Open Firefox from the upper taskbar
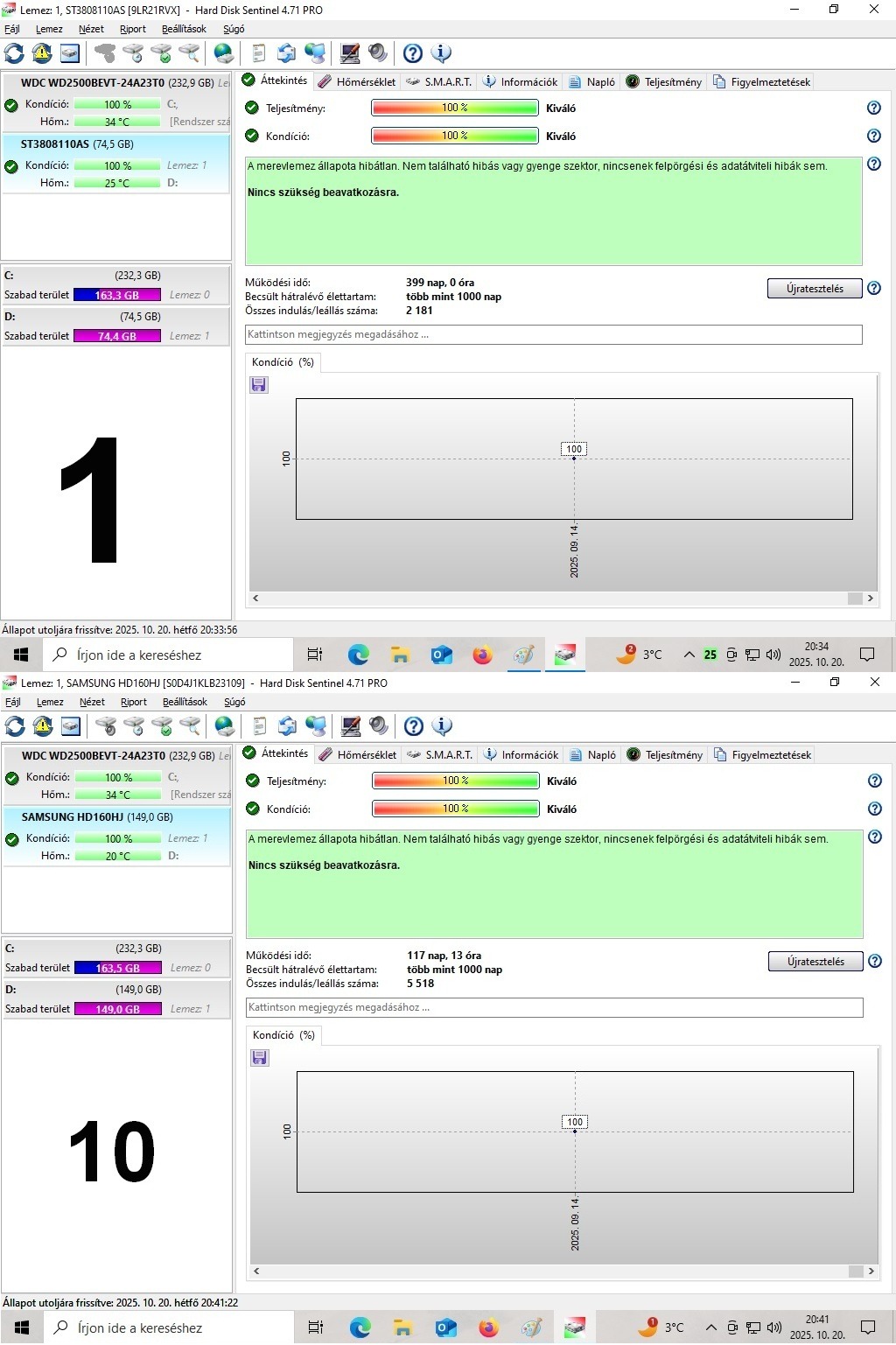The width and height of the screenshot is (896, 1345). [x=482, y=655]
